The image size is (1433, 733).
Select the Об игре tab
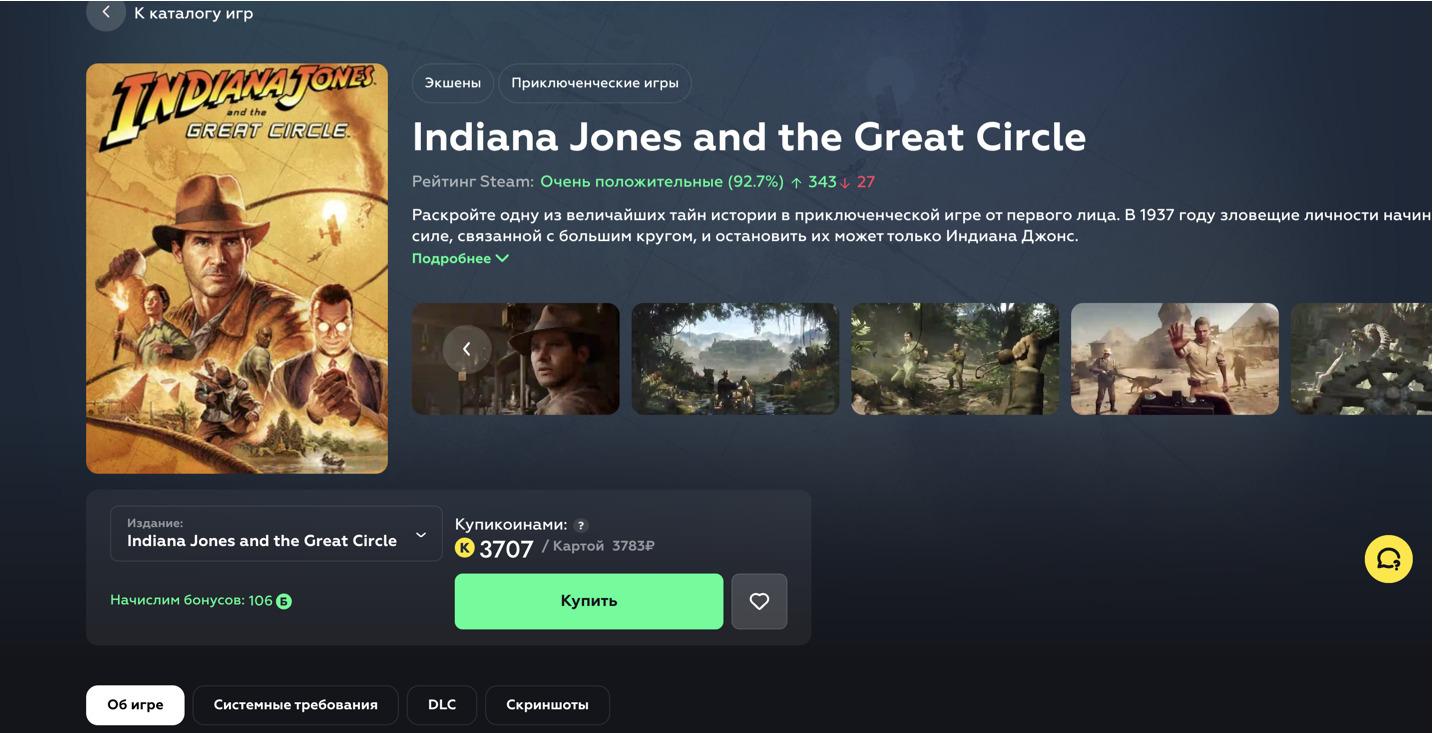pyautogui.click(x=135, y=705)
